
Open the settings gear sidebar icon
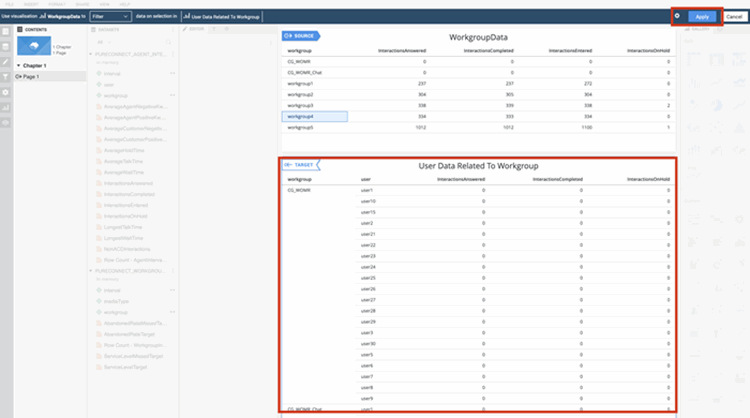click(6, 92)
